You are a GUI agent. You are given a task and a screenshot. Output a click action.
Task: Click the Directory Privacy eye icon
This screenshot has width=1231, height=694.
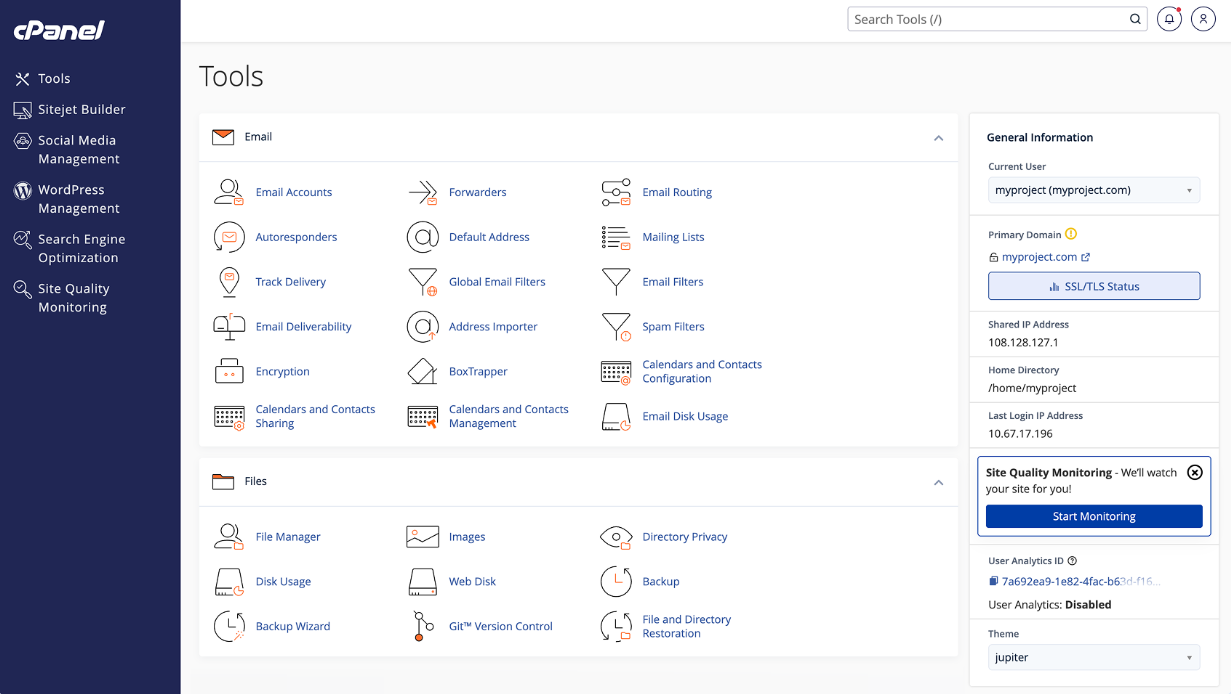coord(616,537)
